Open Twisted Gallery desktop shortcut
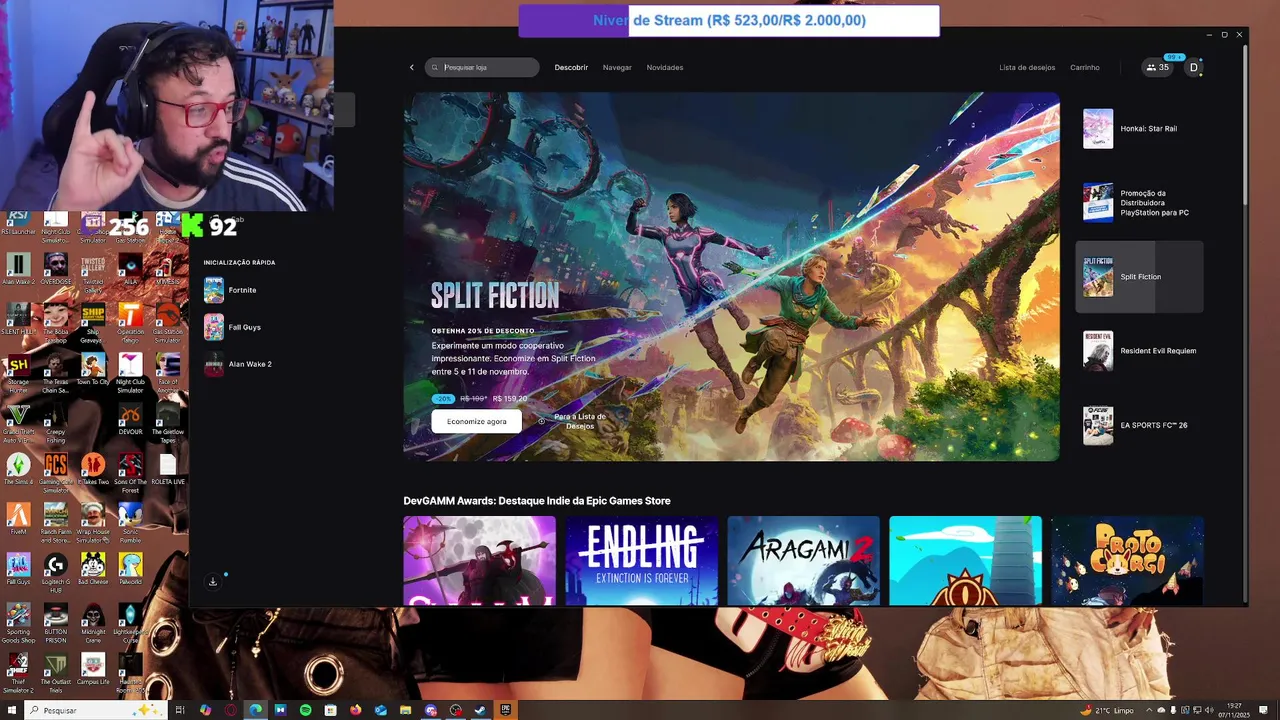 93,271
